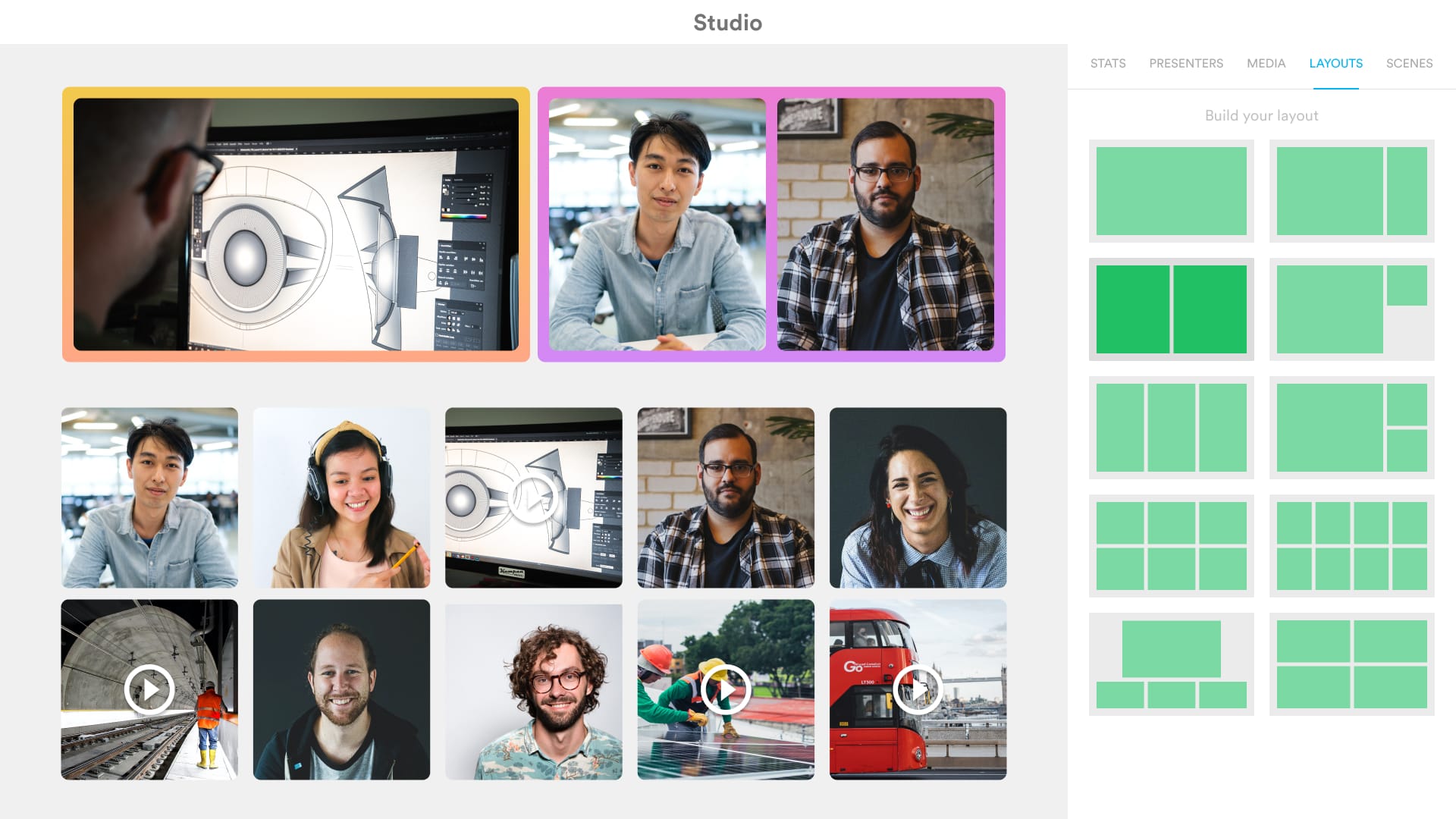Select the single full-screen layout icon

[x=1171, y=191]
